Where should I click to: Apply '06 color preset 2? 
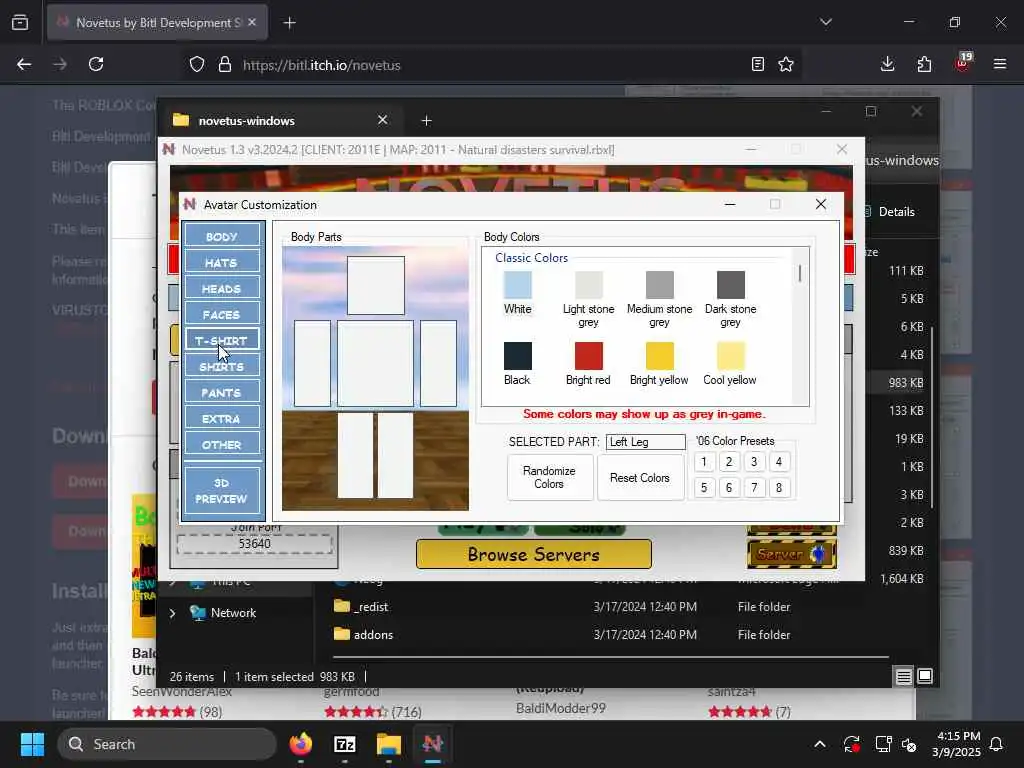[x=729, y=462]
